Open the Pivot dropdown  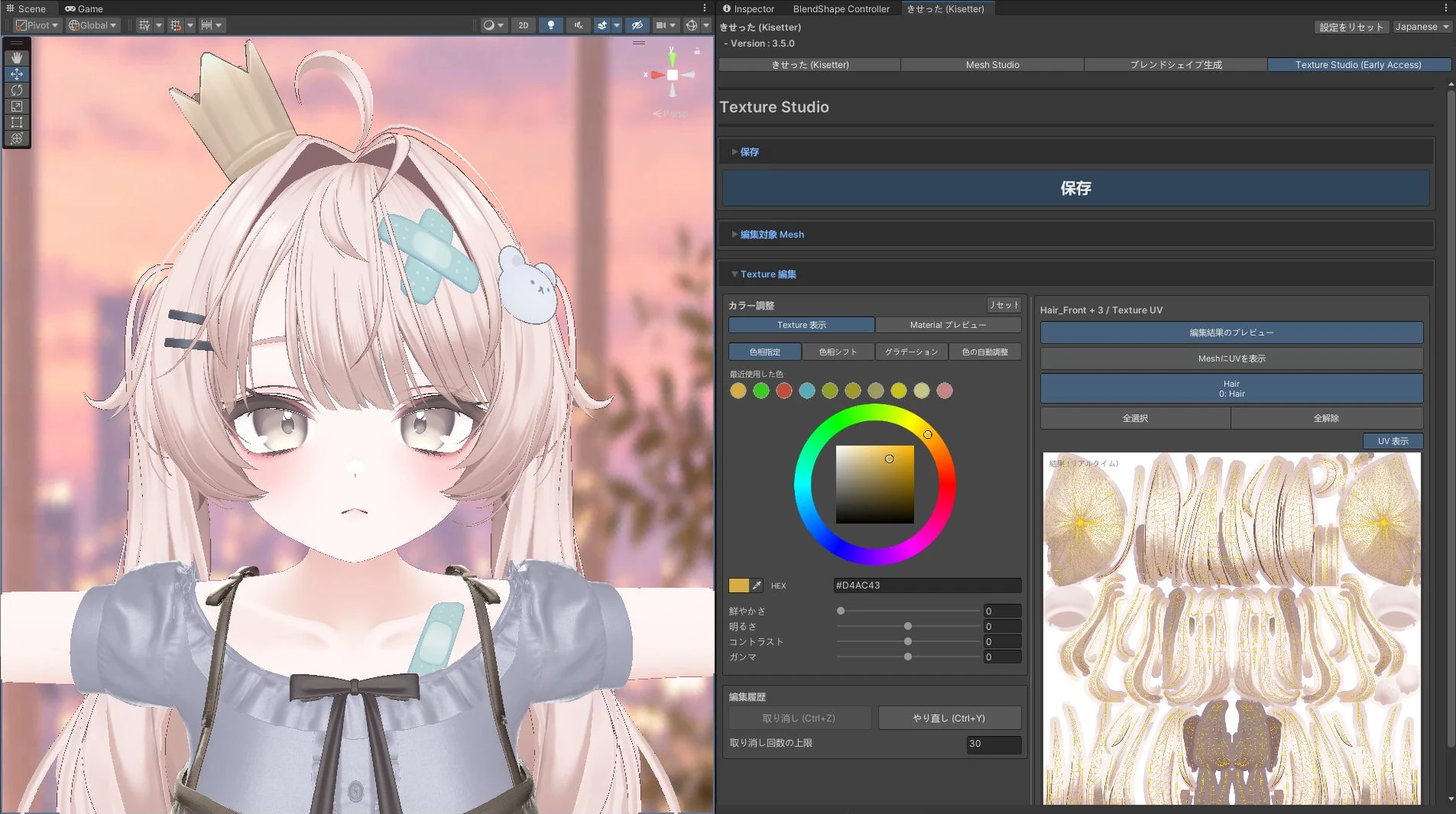click(37, 25)
